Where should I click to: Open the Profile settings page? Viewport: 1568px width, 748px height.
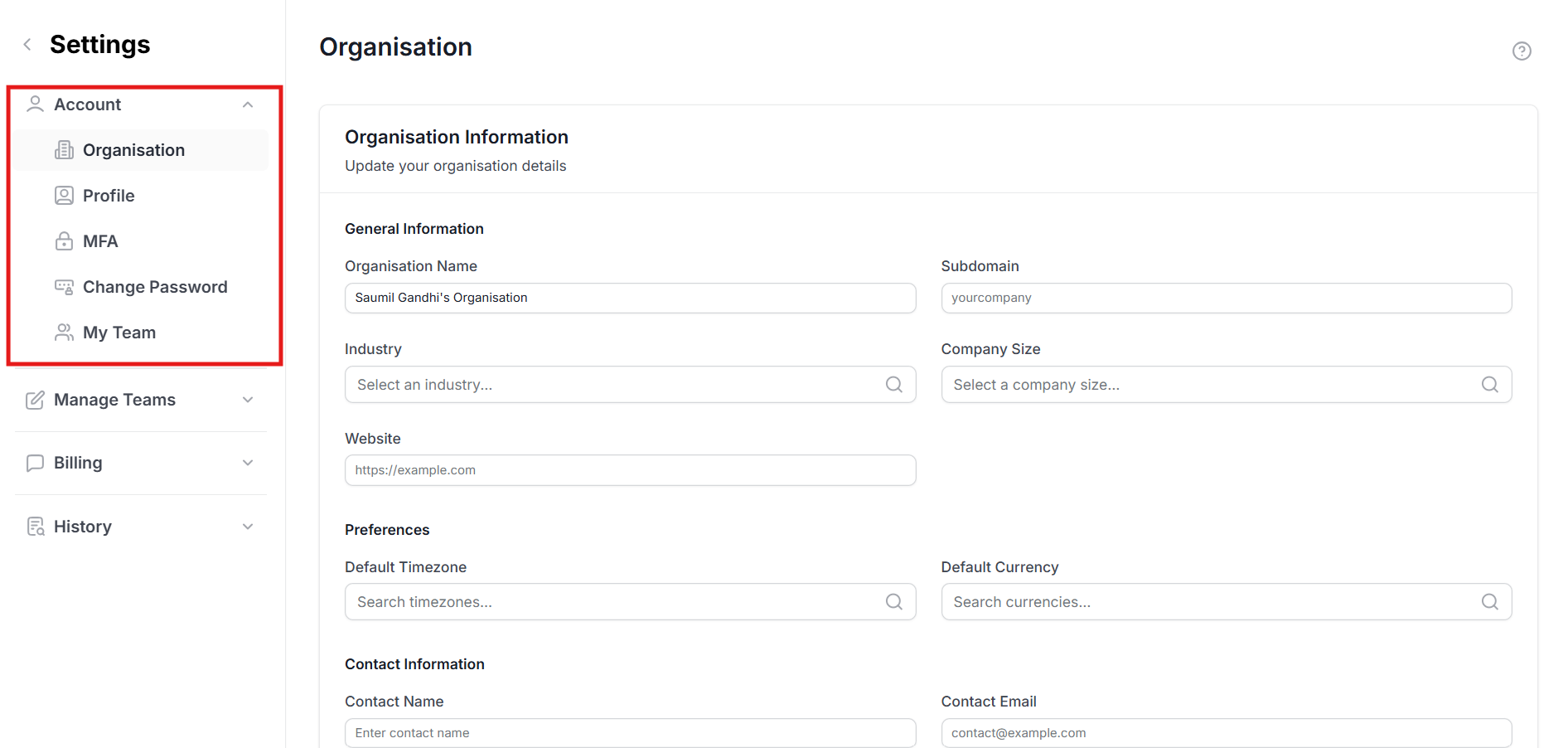click(x=109, y=196)
